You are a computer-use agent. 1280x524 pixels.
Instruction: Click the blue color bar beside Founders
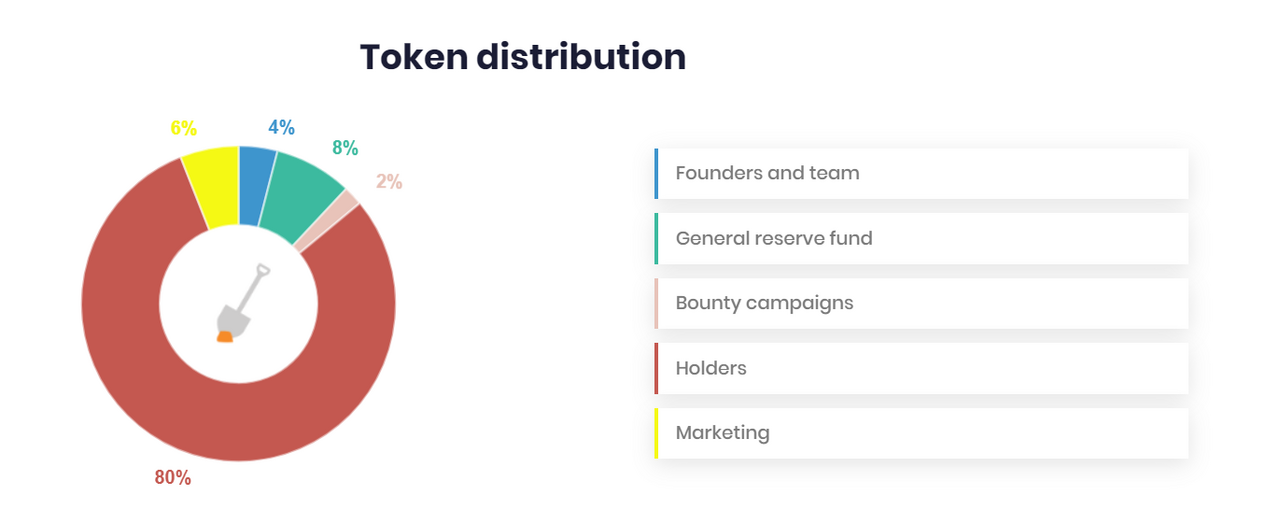pyautogui.click(x=656, y=173)
